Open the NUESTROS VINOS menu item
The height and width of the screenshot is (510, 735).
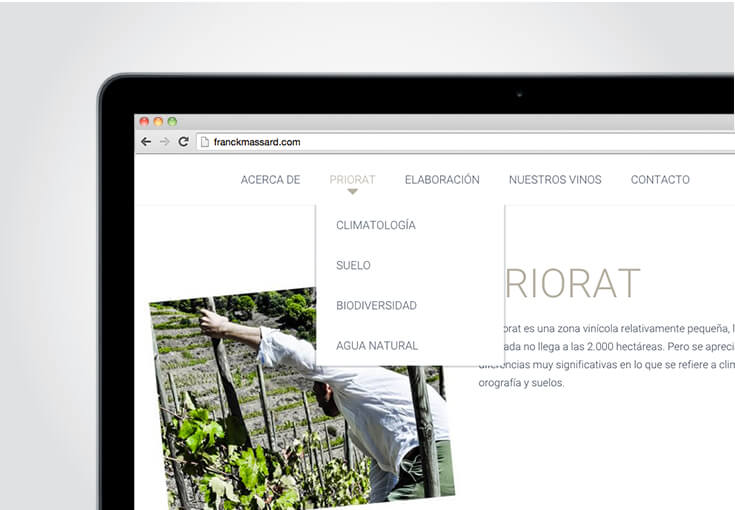555,180
